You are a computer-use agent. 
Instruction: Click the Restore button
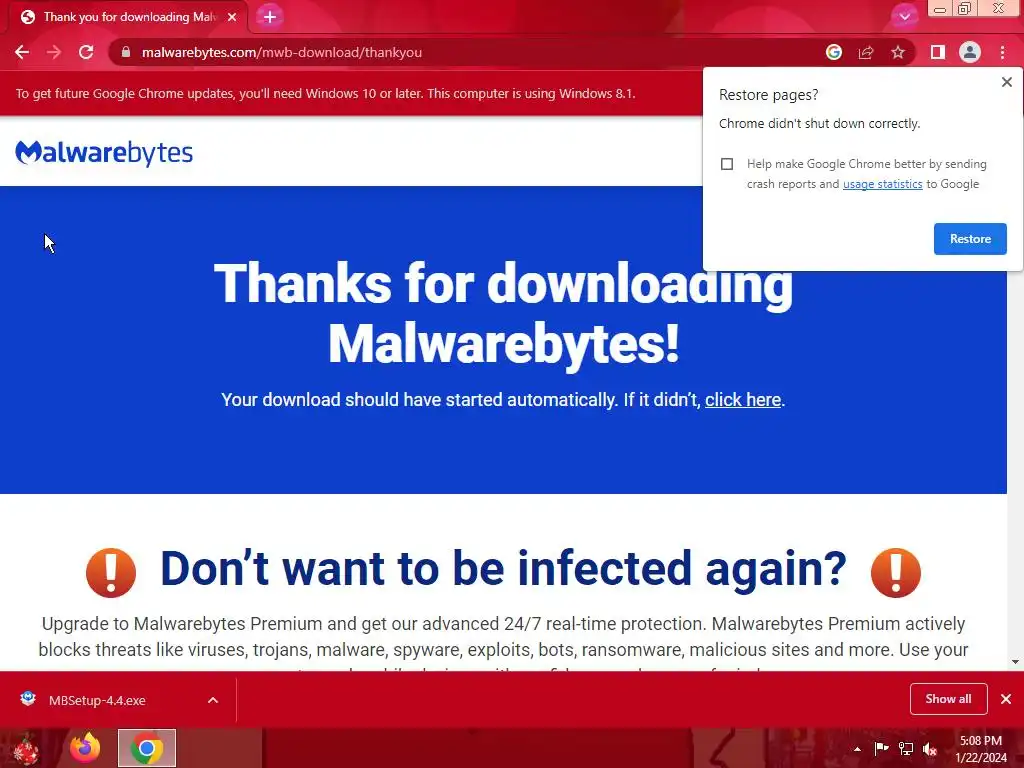click(x=970, y=239)
